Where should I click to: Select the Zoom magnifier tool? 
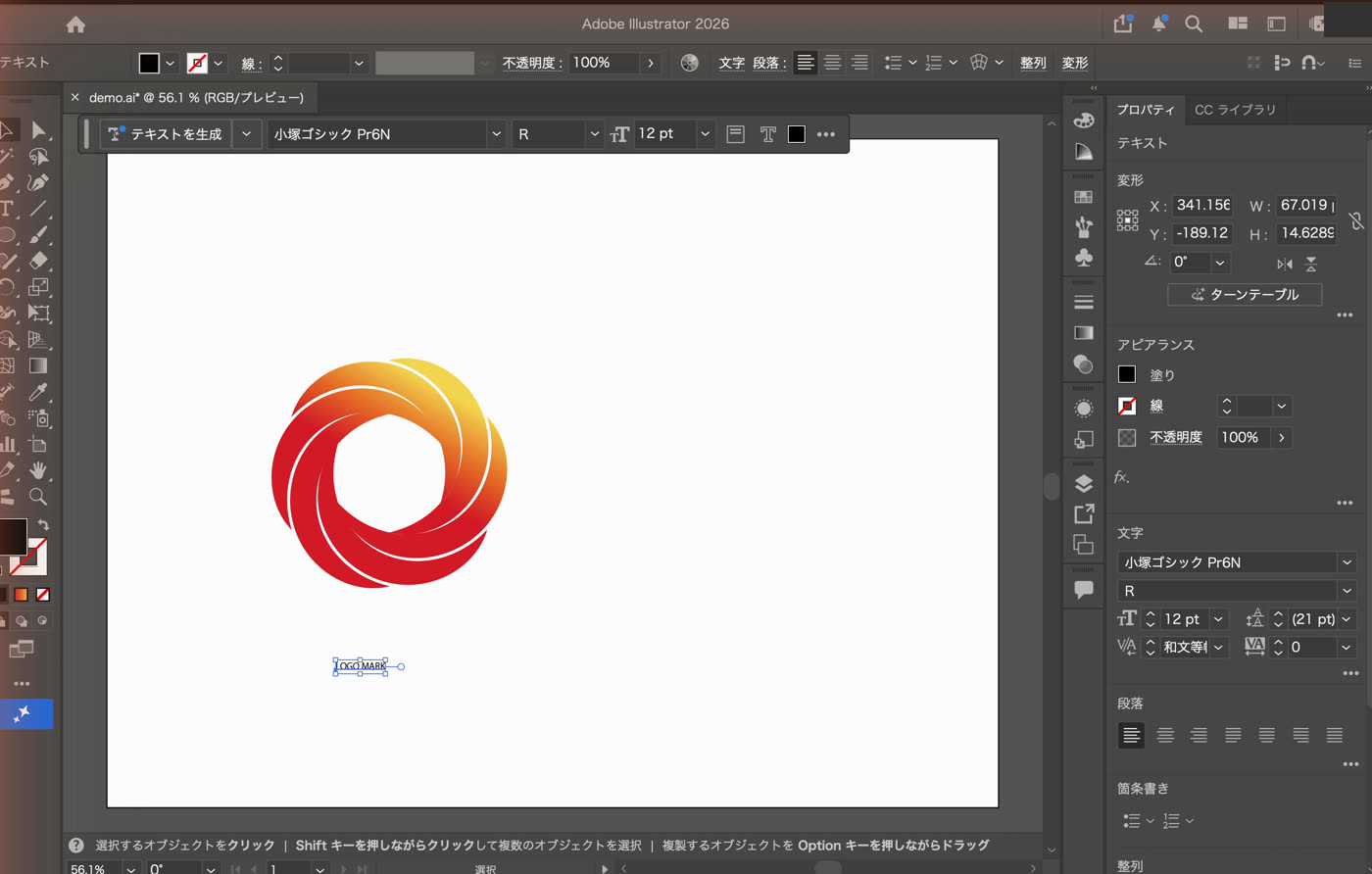click(38, 497)
